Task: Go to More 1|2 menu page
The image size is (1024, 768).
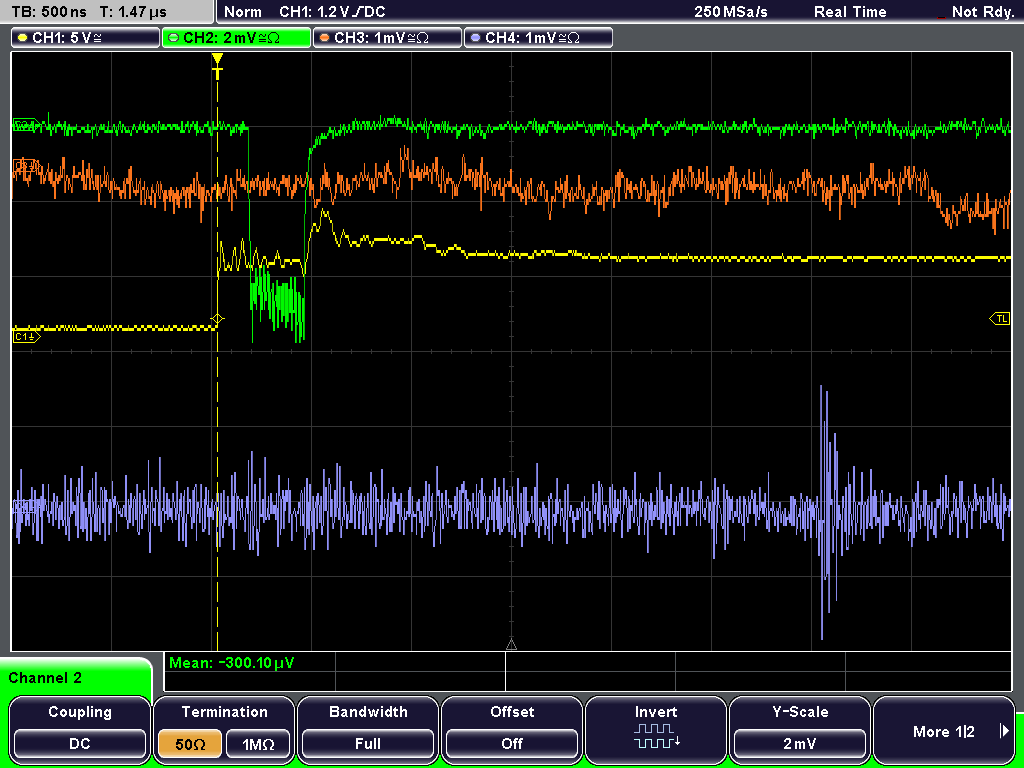Action: click(x=944, y=731)
